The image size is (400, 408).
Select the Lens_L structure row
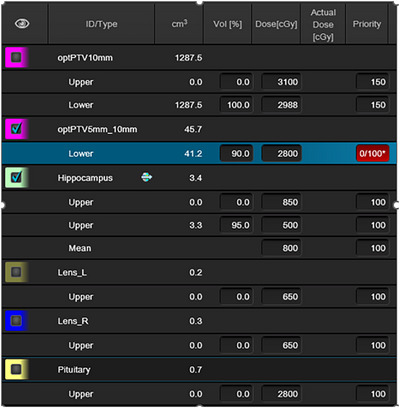tap(199, 272)
